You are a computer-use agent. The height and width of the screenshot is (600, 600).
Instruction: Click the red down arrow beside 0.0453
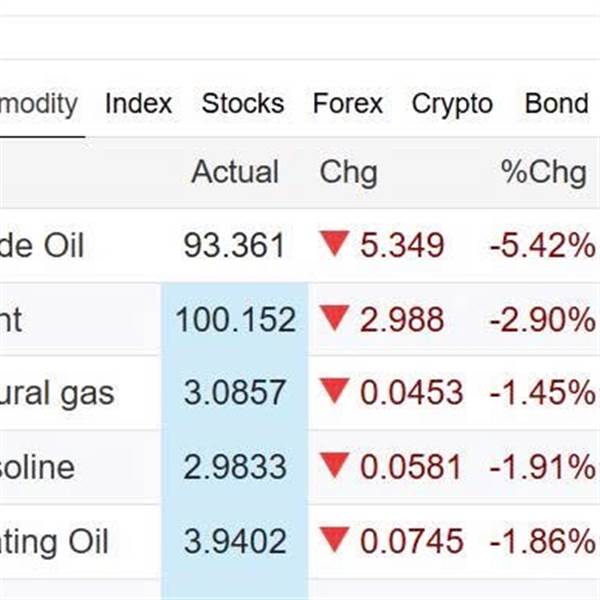[335, 392]
